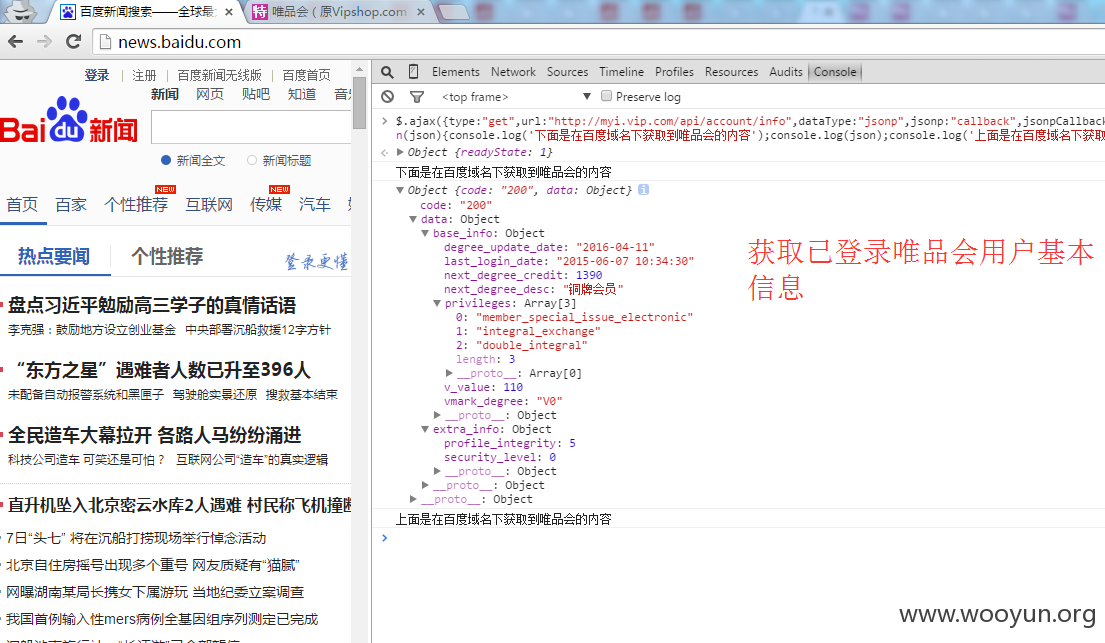Open headline about 东方之星 遇难者人数
1105x643 pixels.
pos(162,370)
